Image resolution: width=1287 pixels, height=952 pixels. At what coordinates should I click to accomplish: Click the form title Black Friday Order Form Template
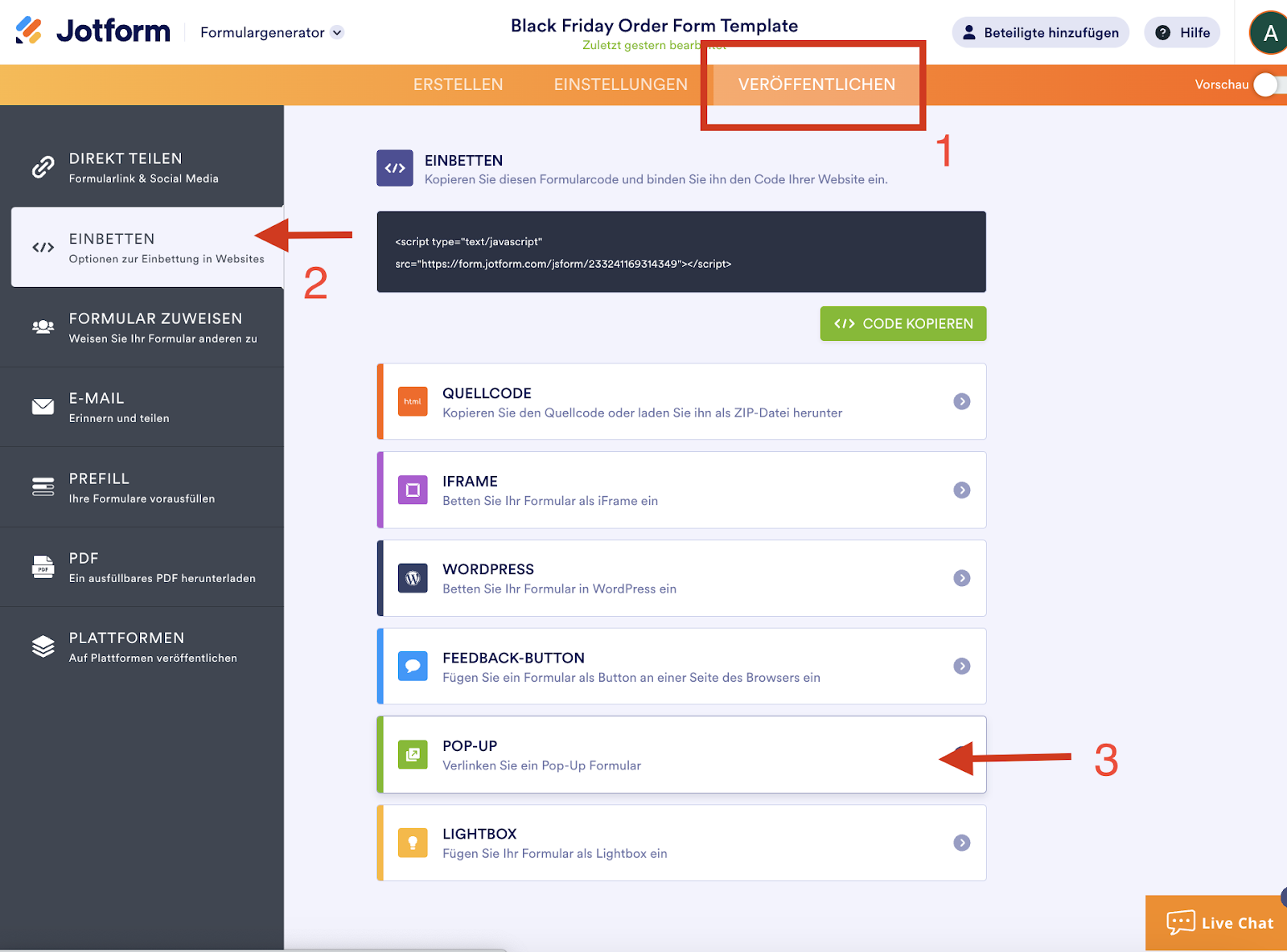click(x=655, y=26)
